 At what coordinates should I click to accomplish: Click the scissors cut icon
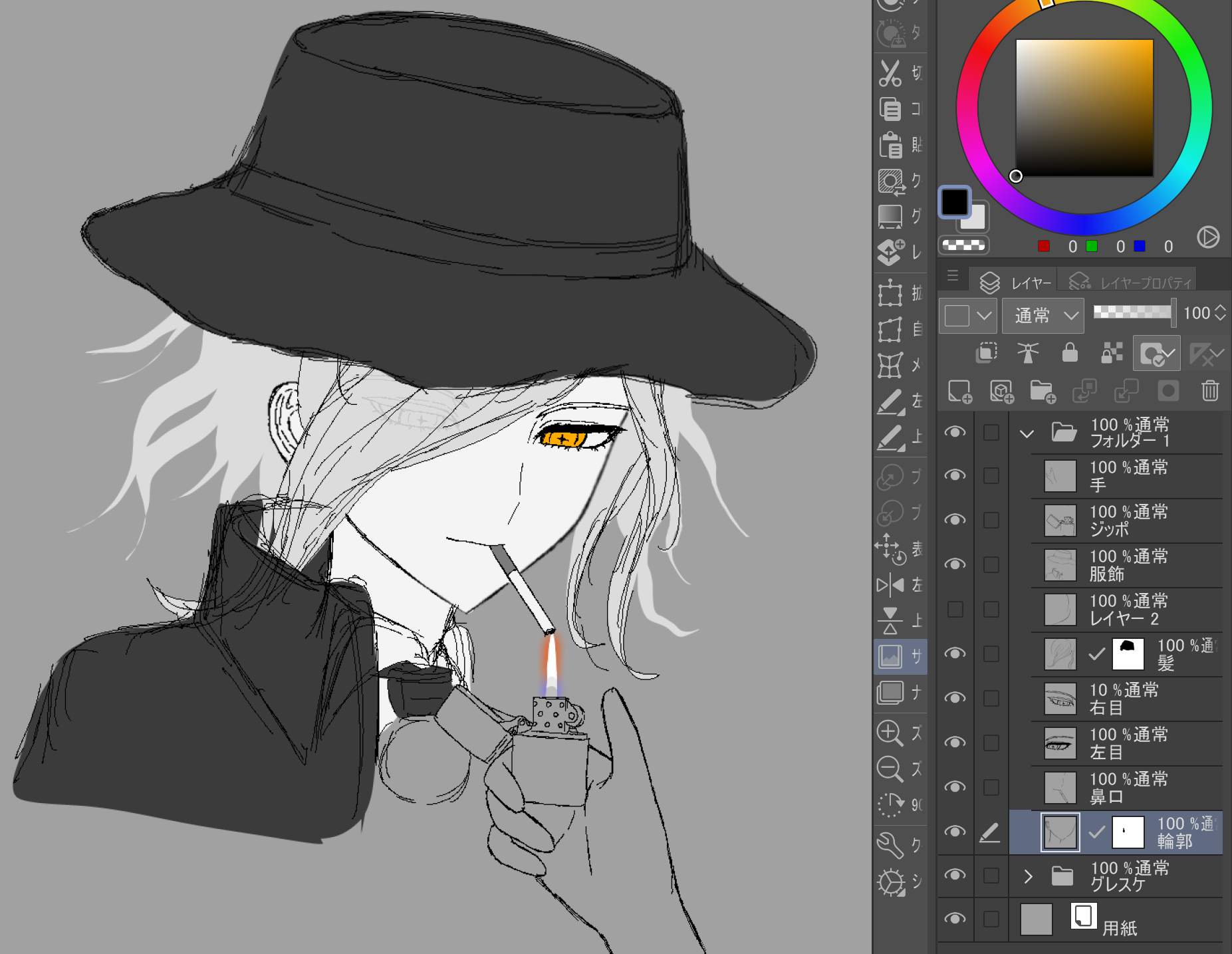(x=890, y=74)
